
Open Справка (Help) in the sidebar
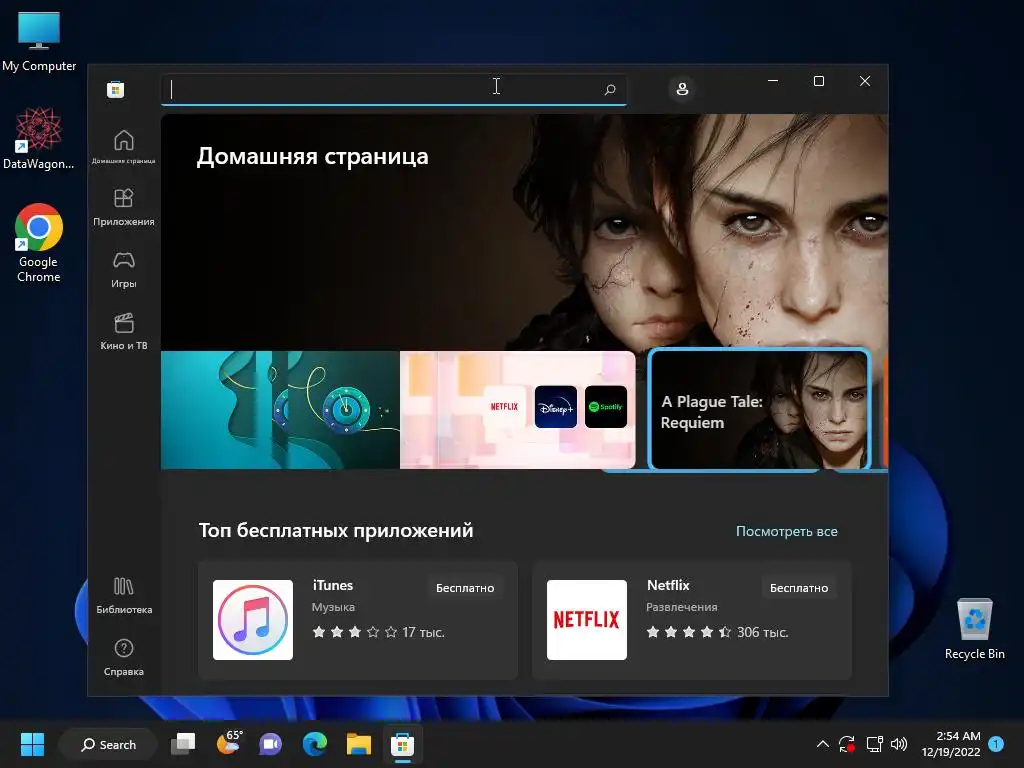[123, 657]
